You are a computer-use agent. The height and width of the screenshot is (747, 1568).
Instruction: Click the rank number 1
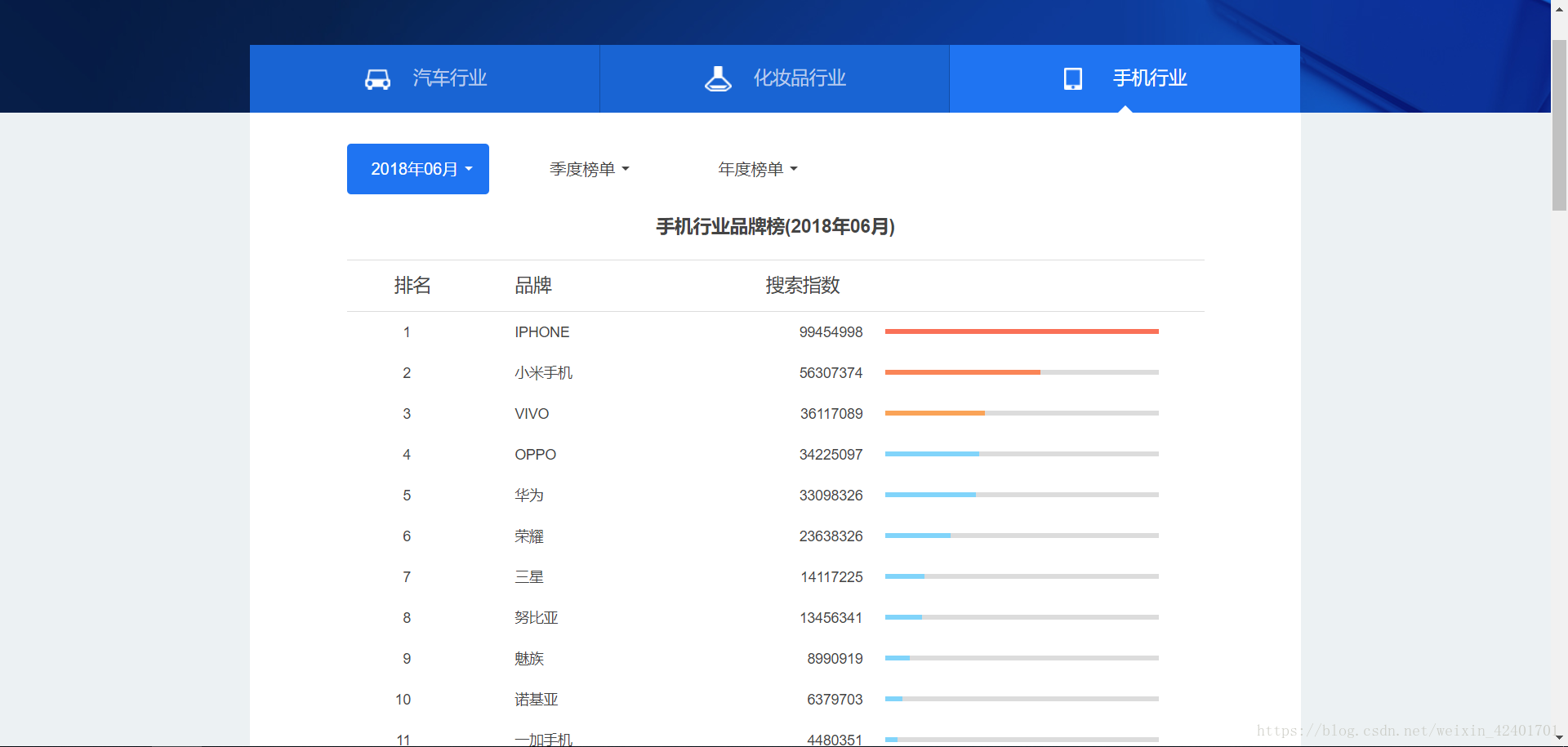click(407, 332)
